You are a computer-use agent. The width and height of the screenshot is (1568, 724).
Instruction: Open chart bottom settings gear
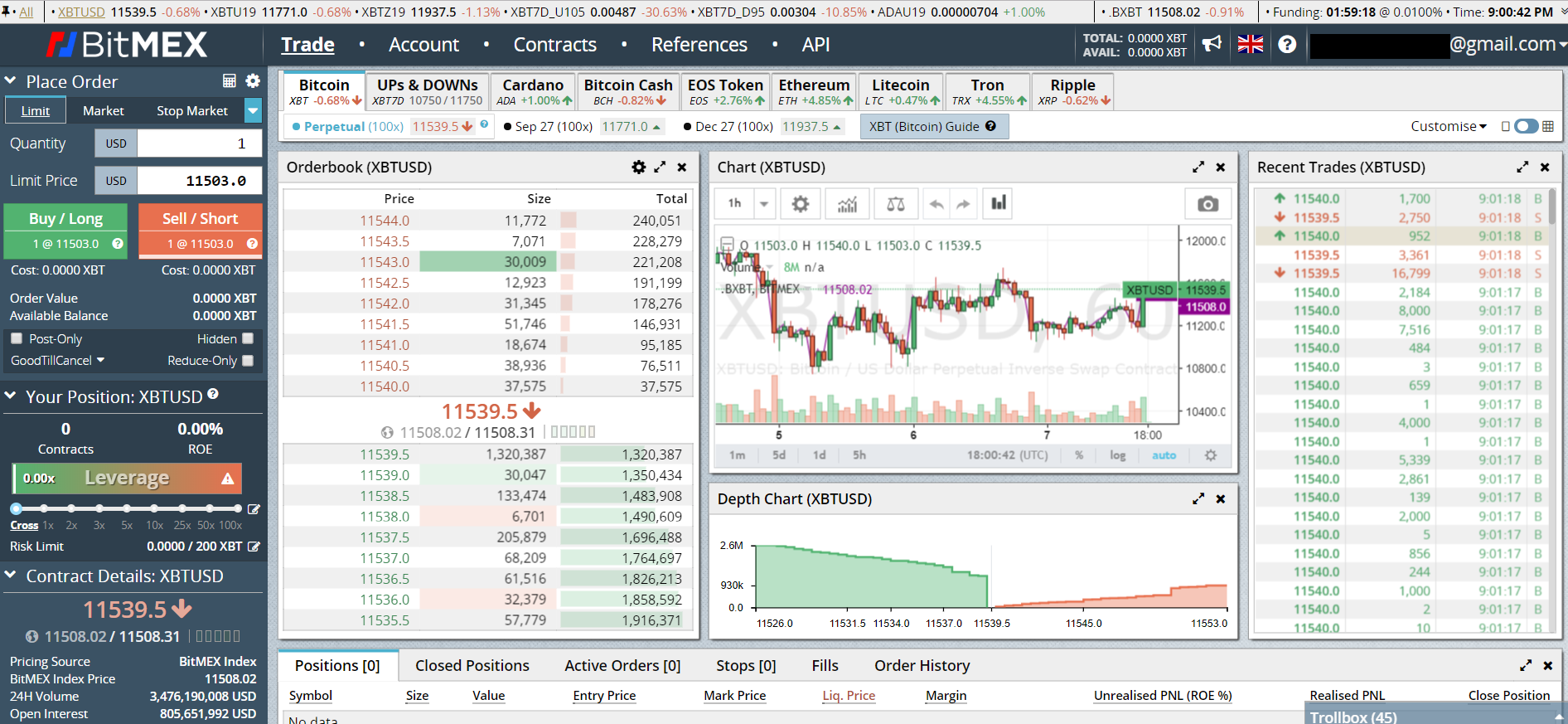[x=1211, y=455]
